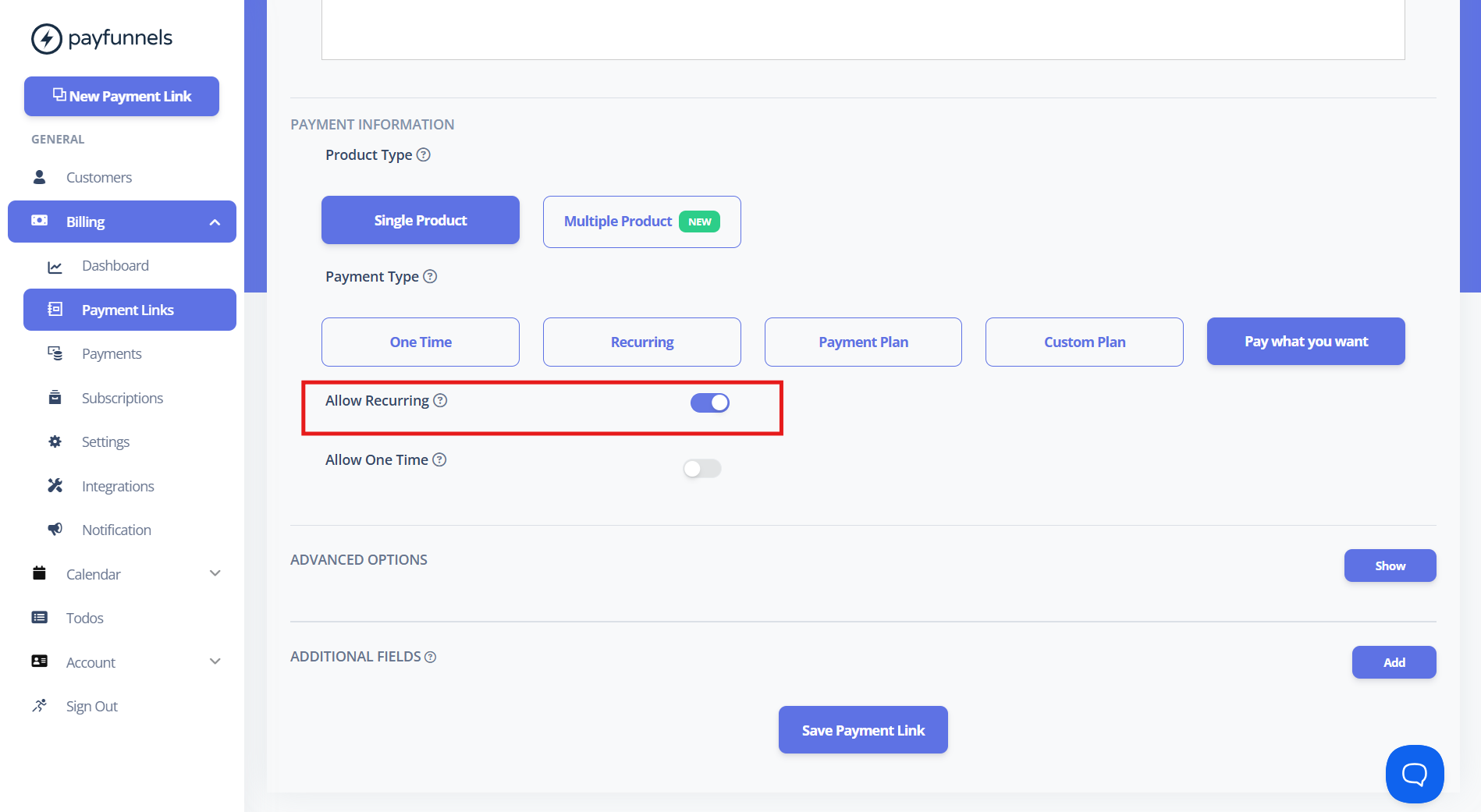The width and height of the screenshot is (1481, 812).
Task: Click the Save Payment Link button
Action: click(863, 730)
